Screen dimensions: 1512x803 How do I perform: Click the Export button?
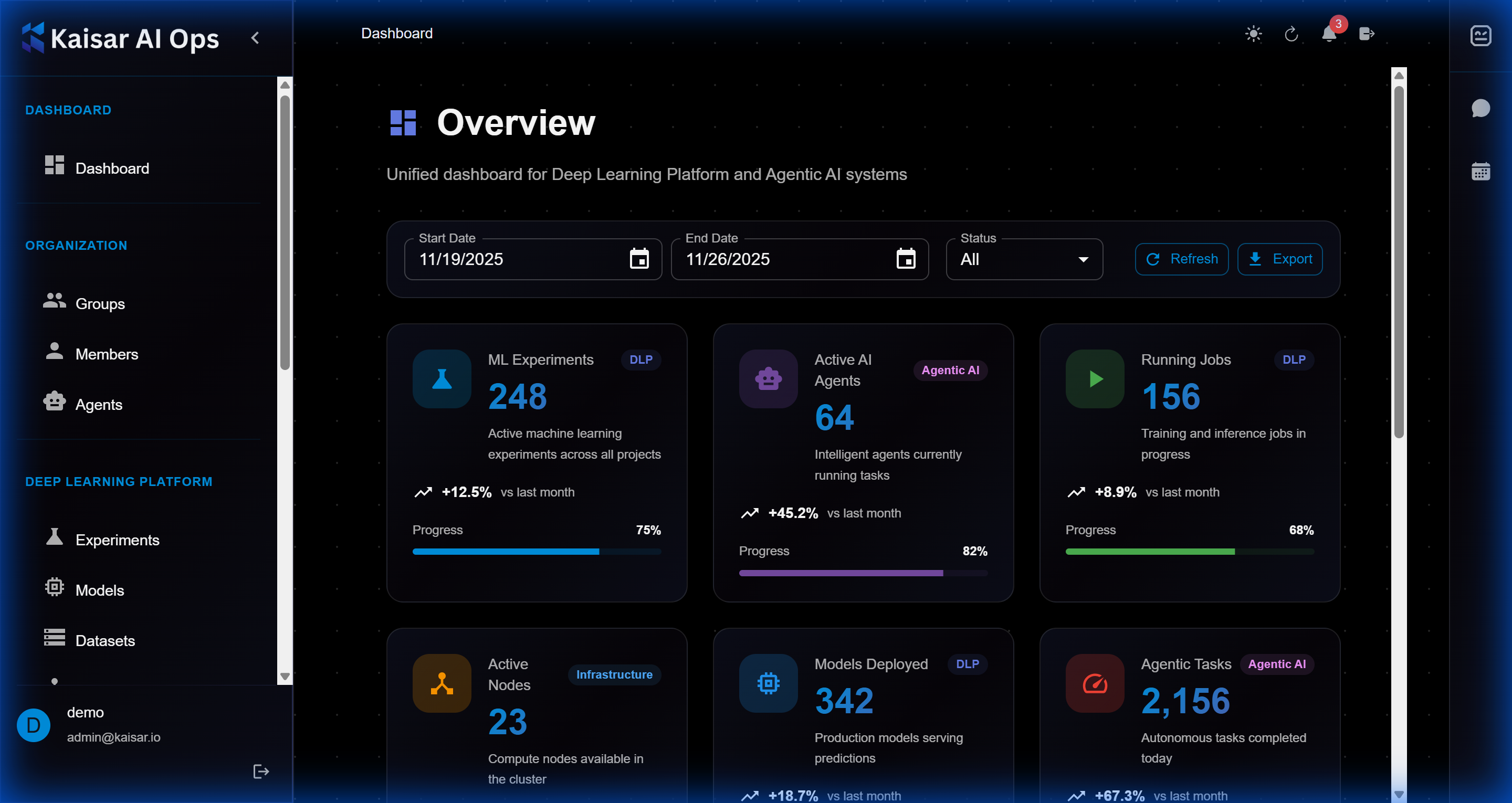1279,259
